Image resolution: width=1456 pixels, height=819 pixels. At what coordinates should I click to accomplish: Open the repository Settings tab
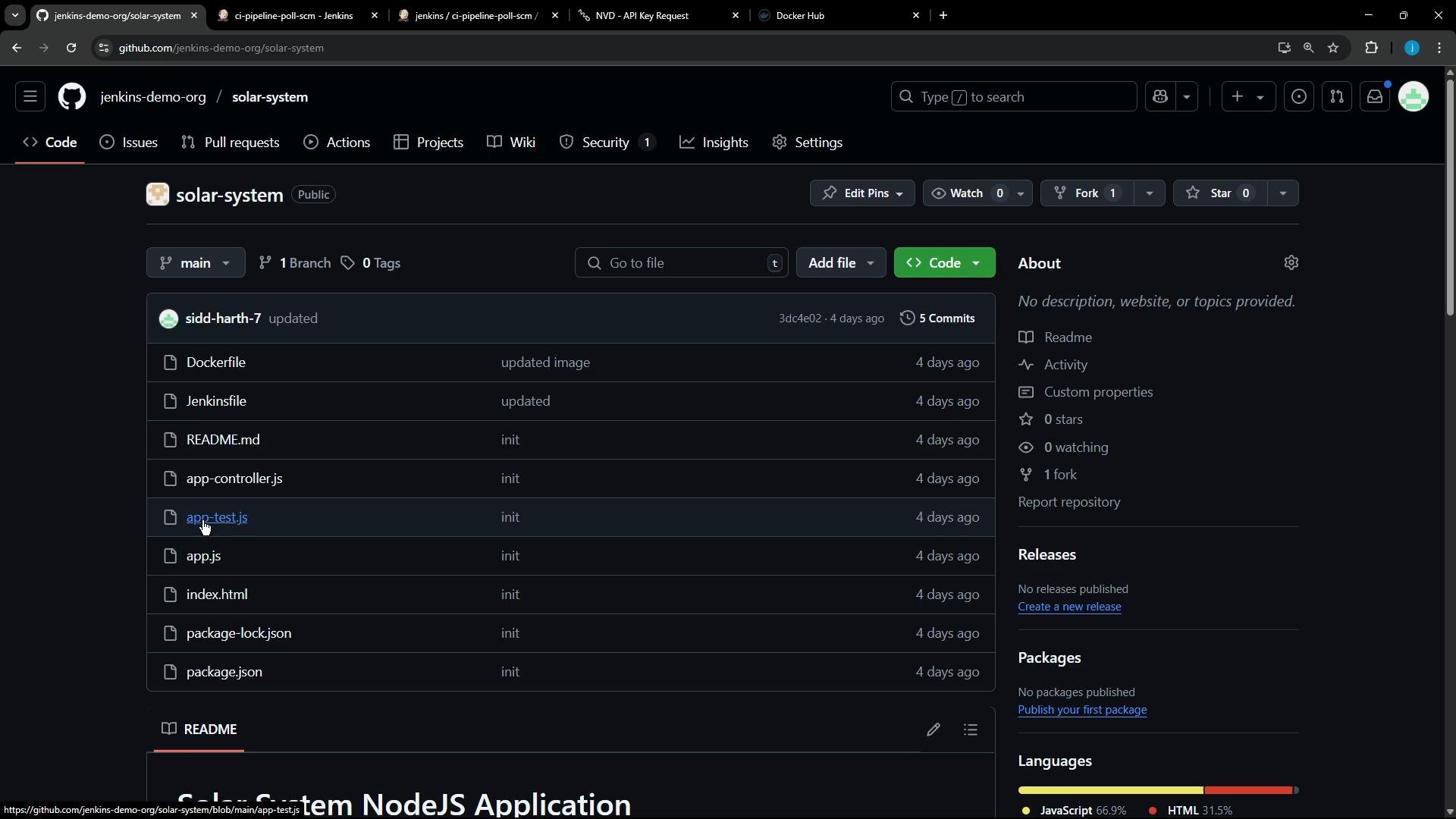coord(808,143)
